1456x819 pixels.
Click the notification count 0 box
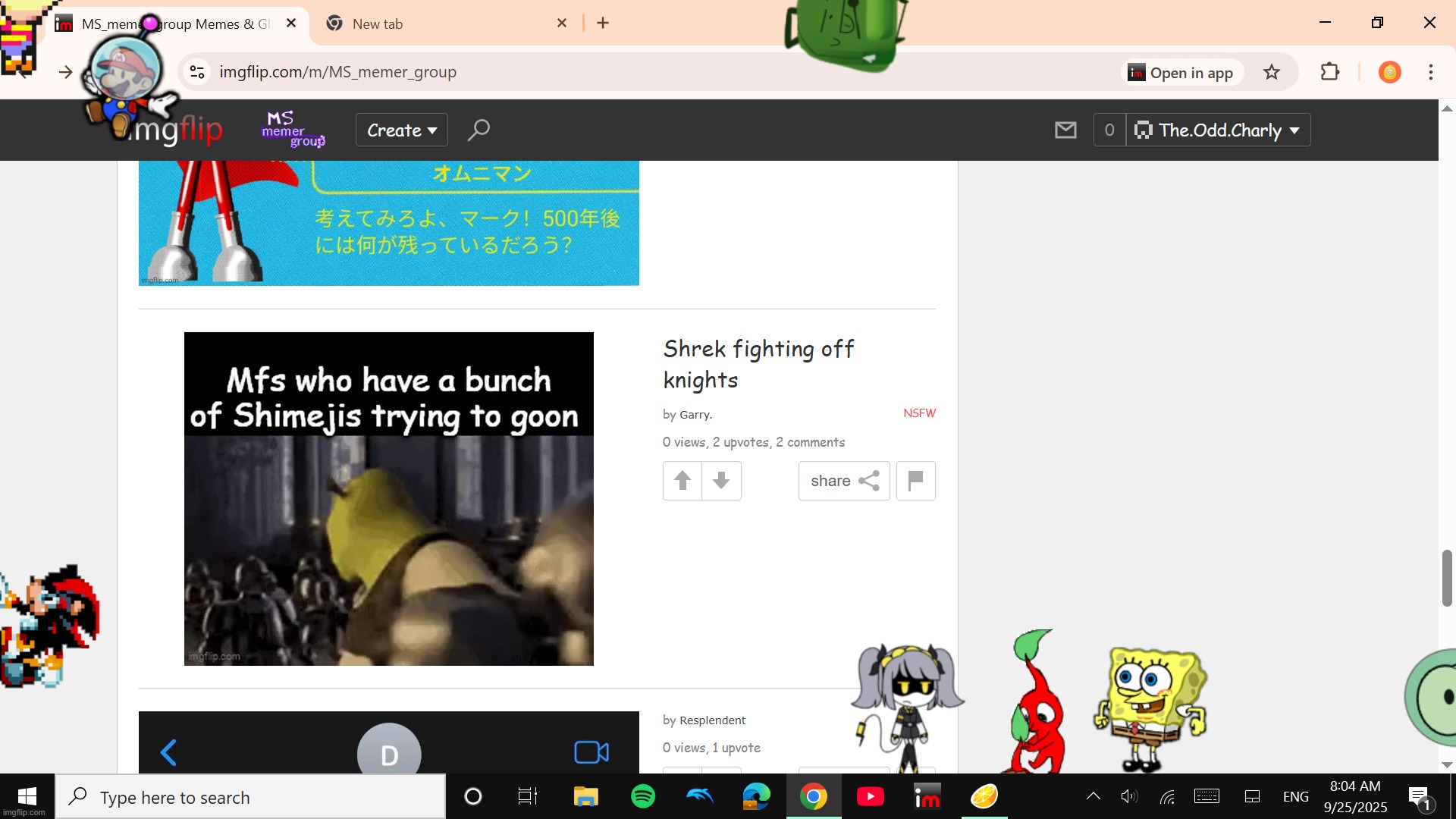click(x=1109, y=130)
